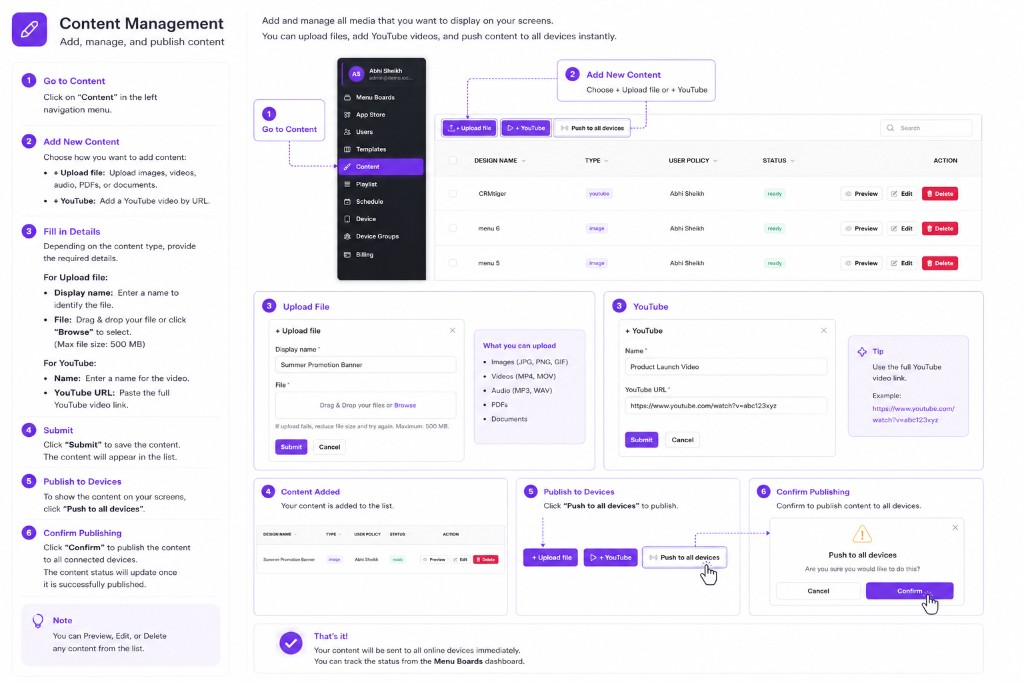This screenshot has width=1024, height=682.
Task: Click pencil icon in menu 6 Edit
Action: (894, 229)
